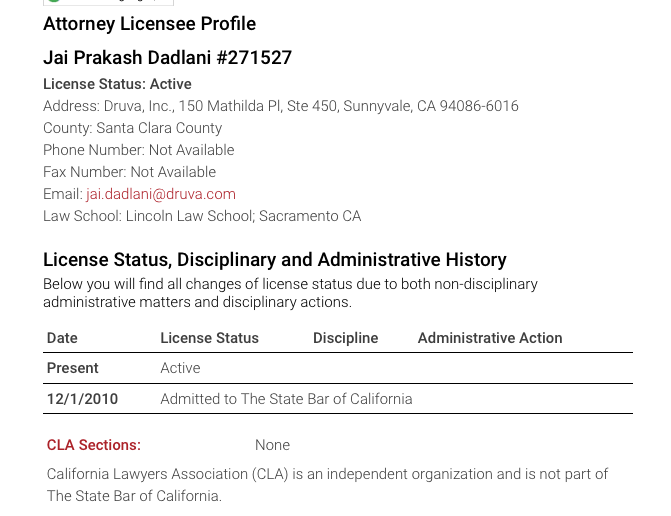This screenshot has width=671, height=516.
Task: Click the Administrative Action column header
Action: pos(490,338)
